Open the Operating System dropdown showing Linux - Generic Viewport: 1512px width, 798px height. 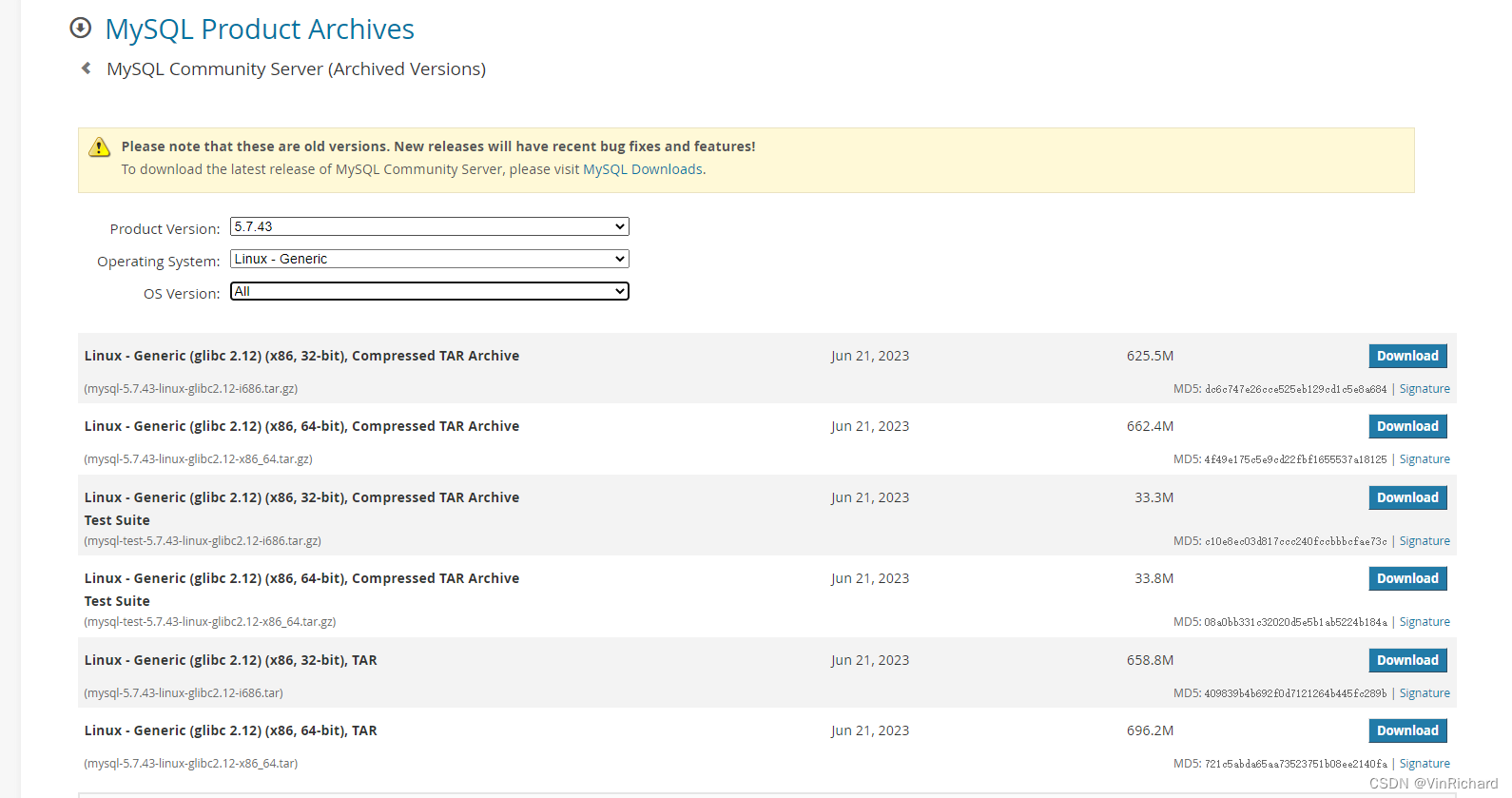(x=430, y=259)
